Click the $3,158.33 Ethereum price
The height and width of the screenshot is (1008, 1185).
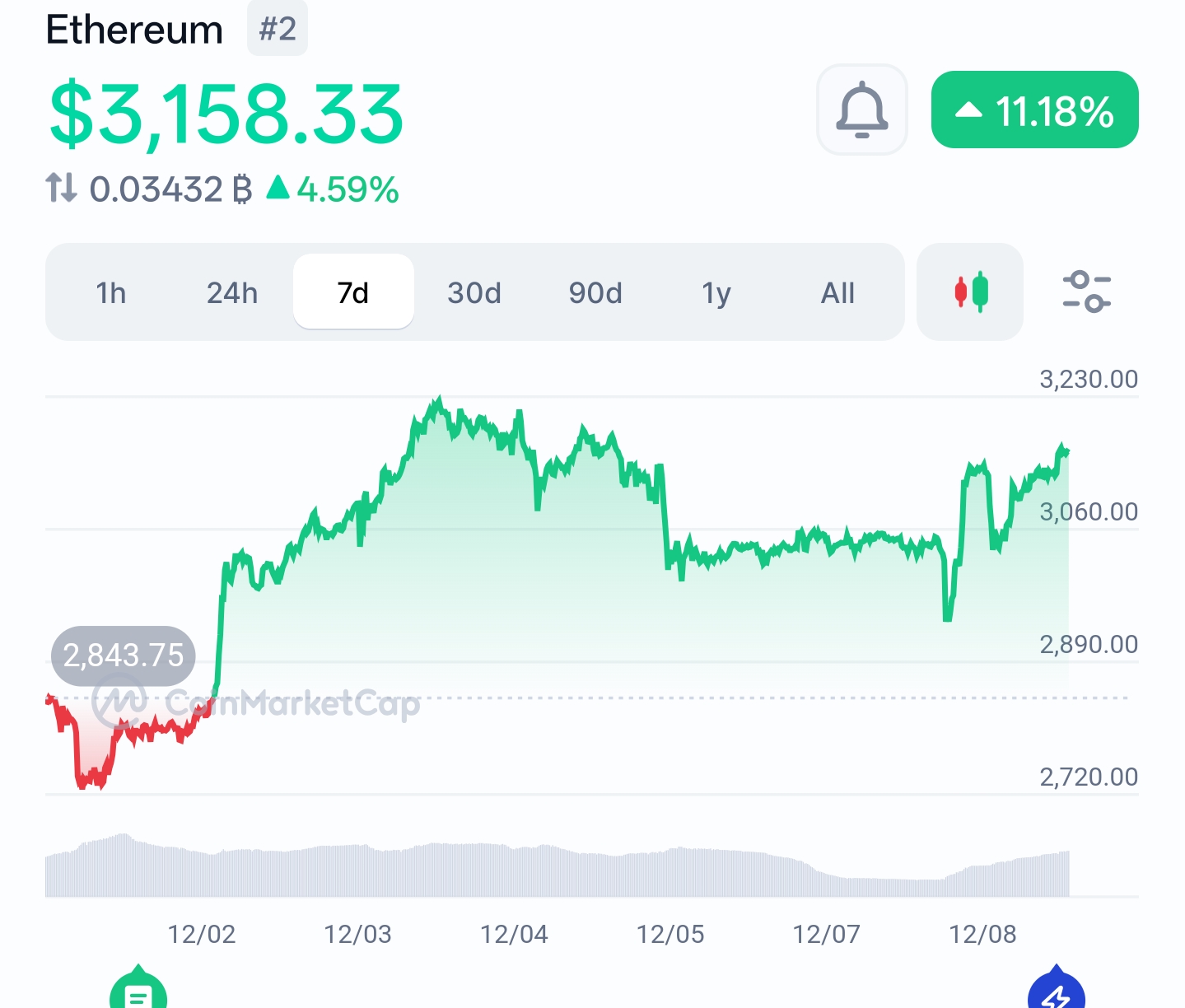point(226,114)
